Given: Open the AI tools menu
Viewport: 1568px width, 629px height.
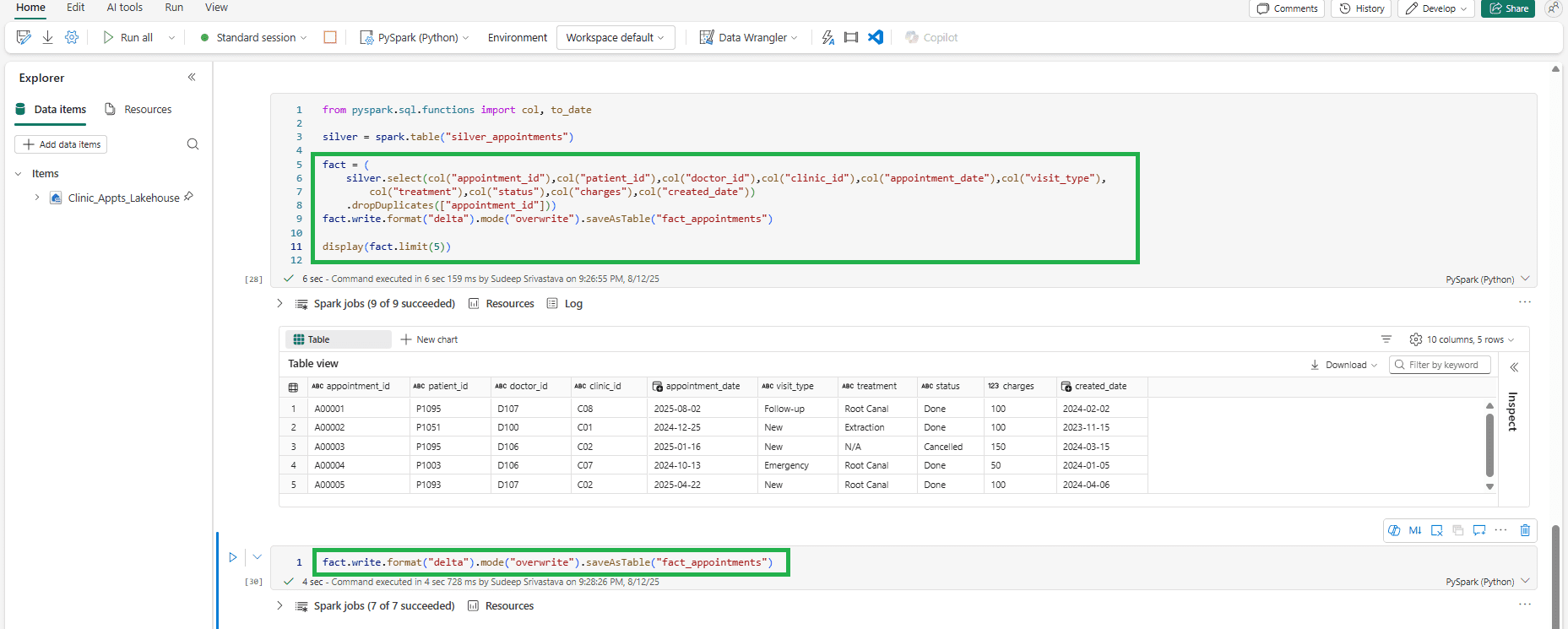Looking at the screenshot, I should [x=124, y=8].
